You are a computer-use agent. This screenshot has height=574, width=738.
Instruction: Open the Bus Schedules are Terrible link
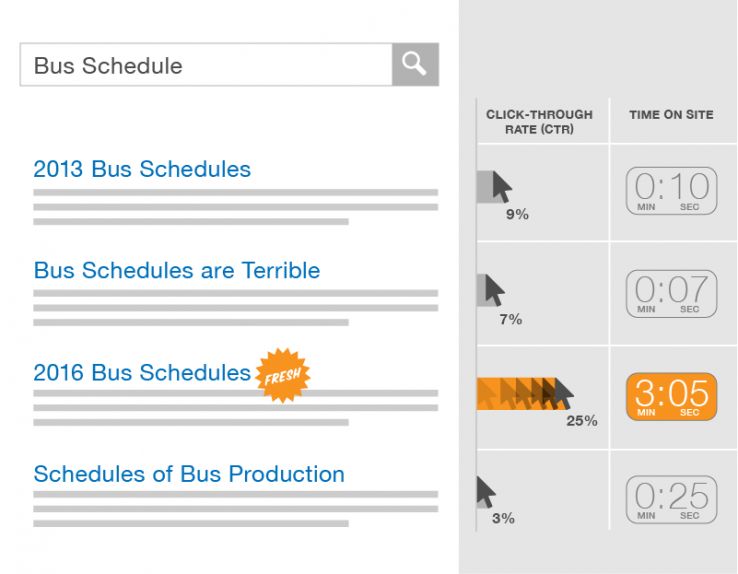click(177, 270)
